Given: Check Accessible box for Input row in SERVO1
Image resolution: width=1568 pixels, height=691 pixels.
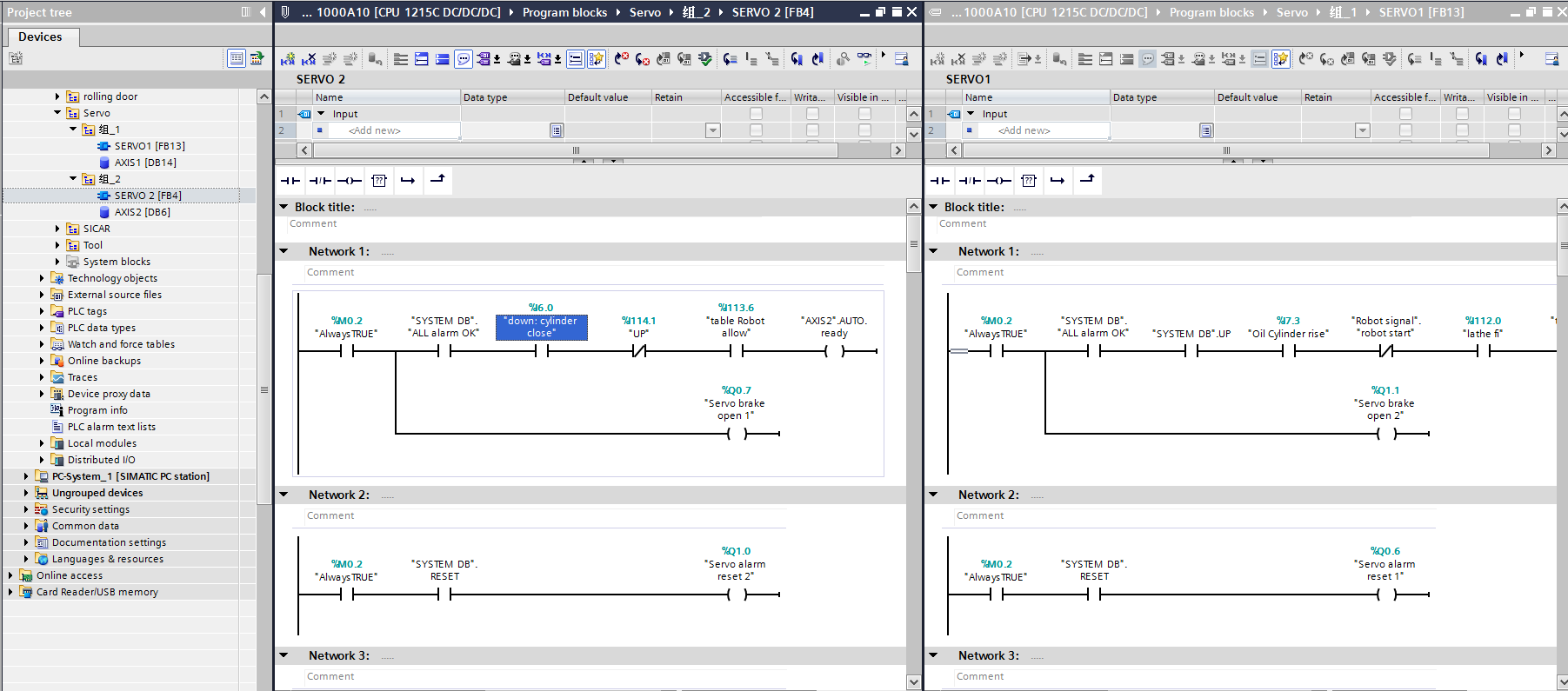Looking at the screenshot, I should pyautogui.click(x=1405, y=114).
